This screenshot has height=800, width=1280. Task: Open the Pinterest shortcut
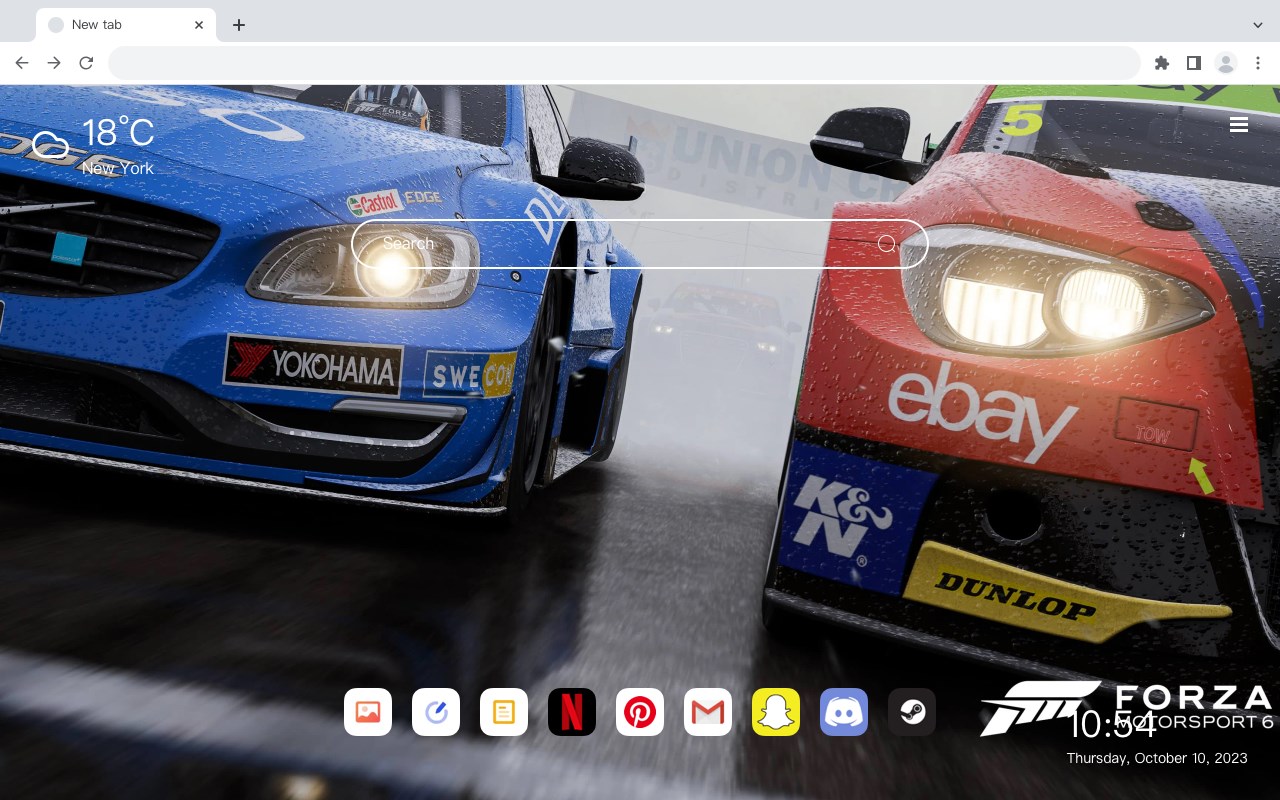[640, 712]
